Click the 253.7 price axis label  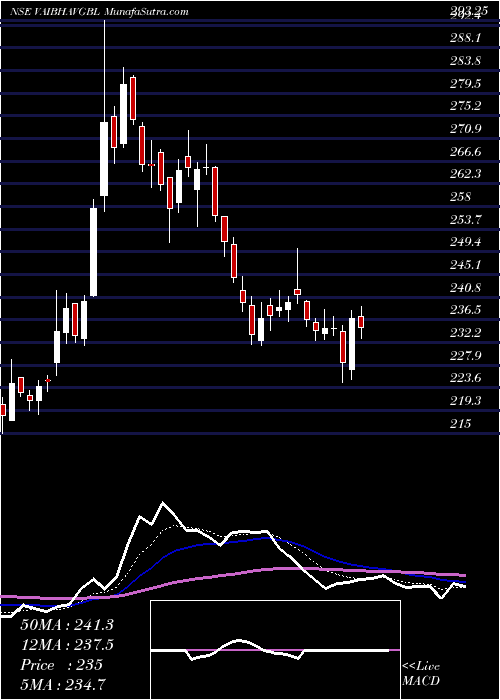(x=465, y=219)
